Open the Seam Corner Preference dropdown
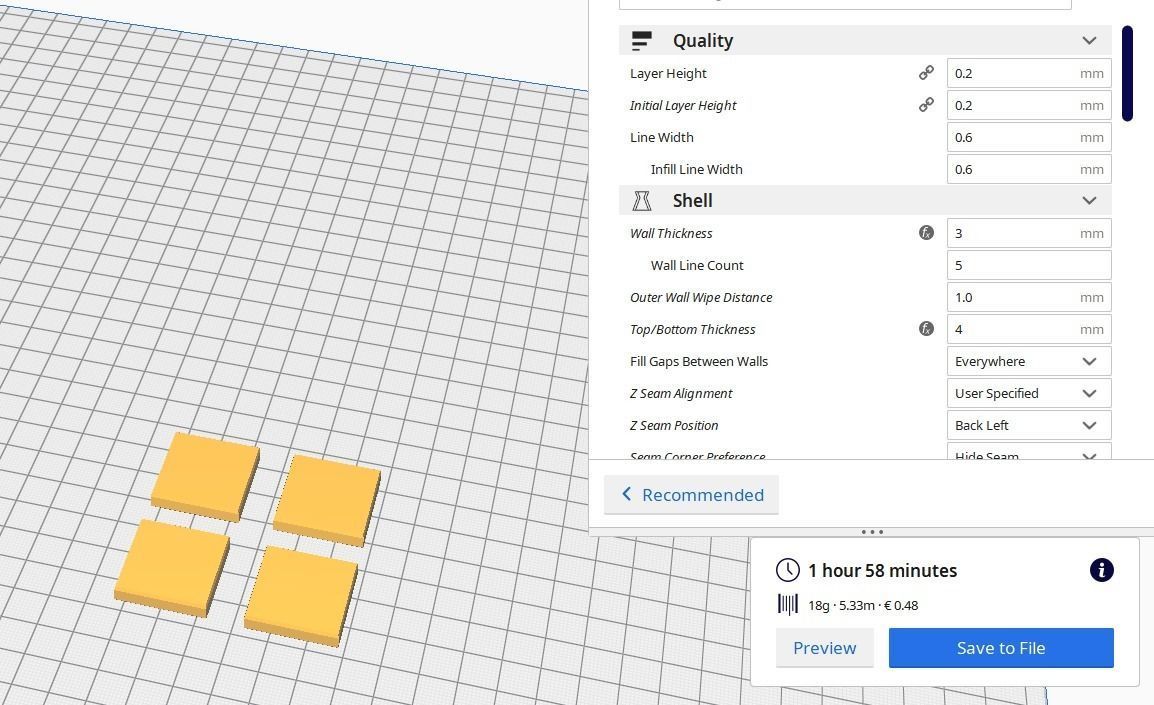This screenshot has width=1154, height=705. (x=1028, y=452)
